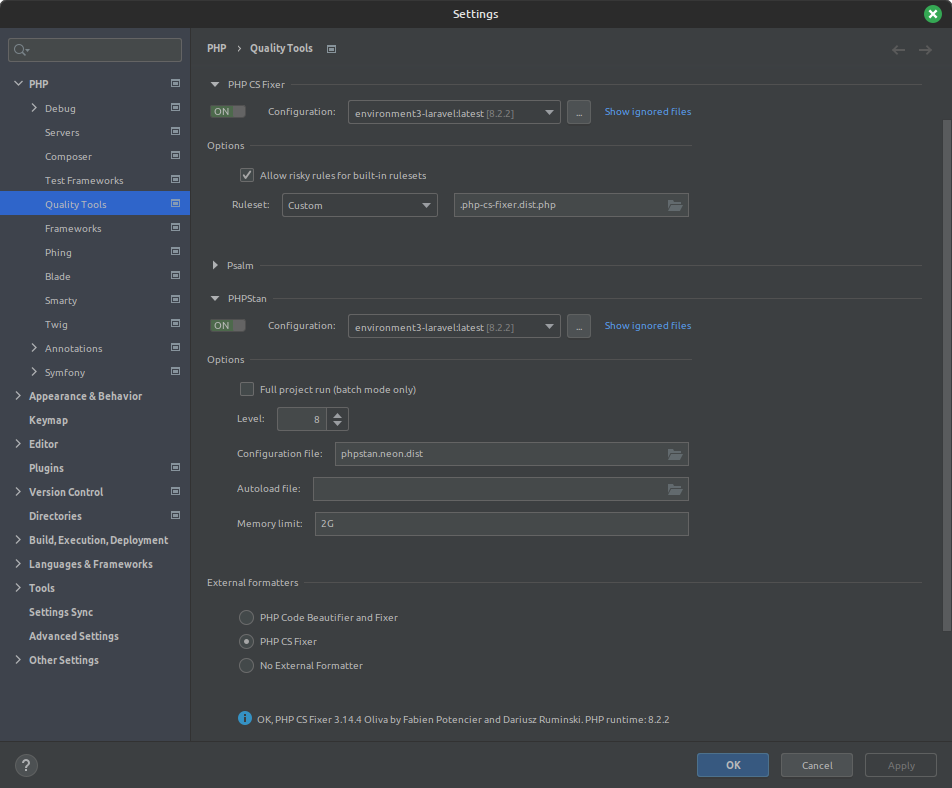Open the Ruleset Custom dropdown
Viewport: 952px width, 788px height.
coord(359,205)
